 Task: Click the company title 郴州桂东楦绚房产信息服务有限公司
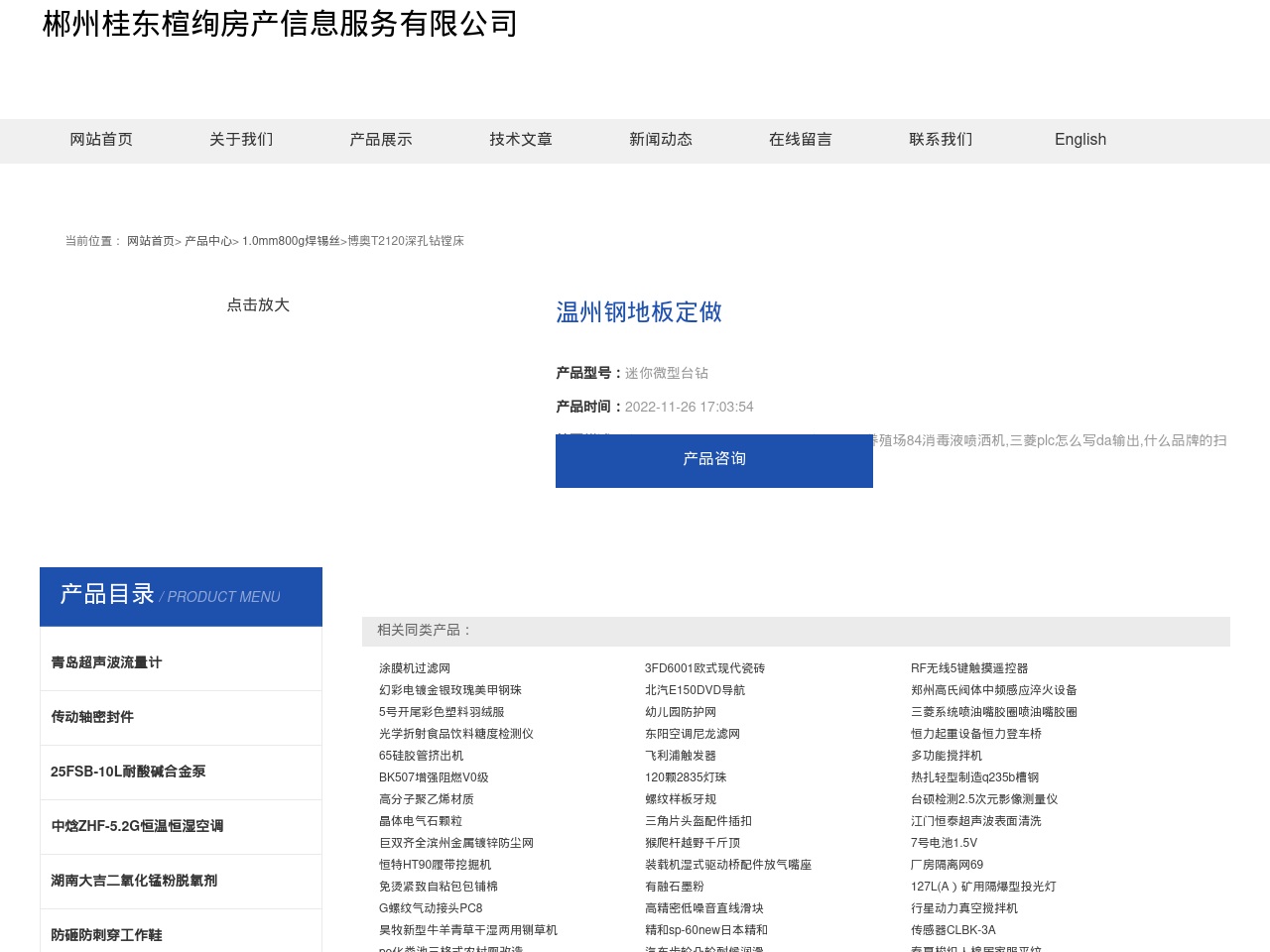[x=280, y=24]
